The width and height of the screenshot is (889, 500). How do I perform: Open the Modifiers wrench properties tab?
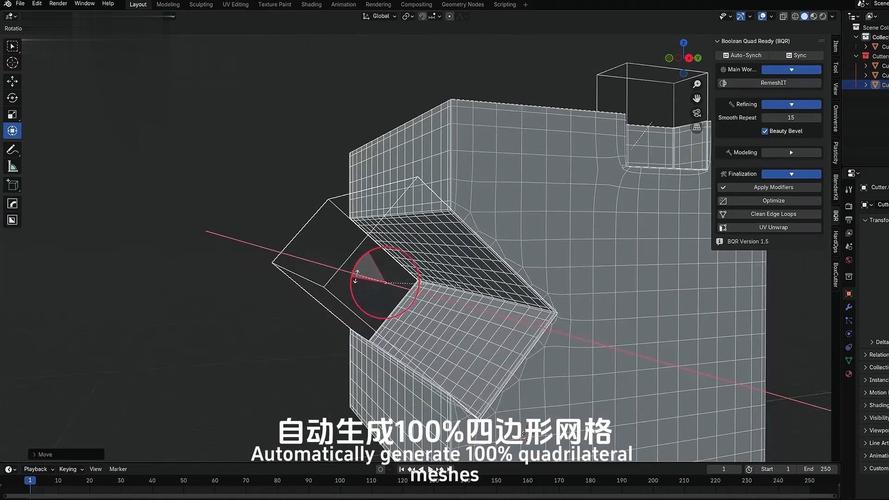click(x=849, y=307)
